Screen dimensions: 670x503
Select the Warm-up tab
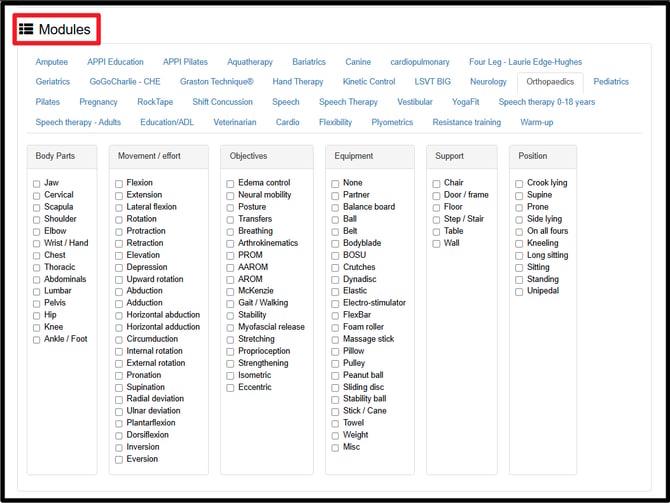click(537, 122)
